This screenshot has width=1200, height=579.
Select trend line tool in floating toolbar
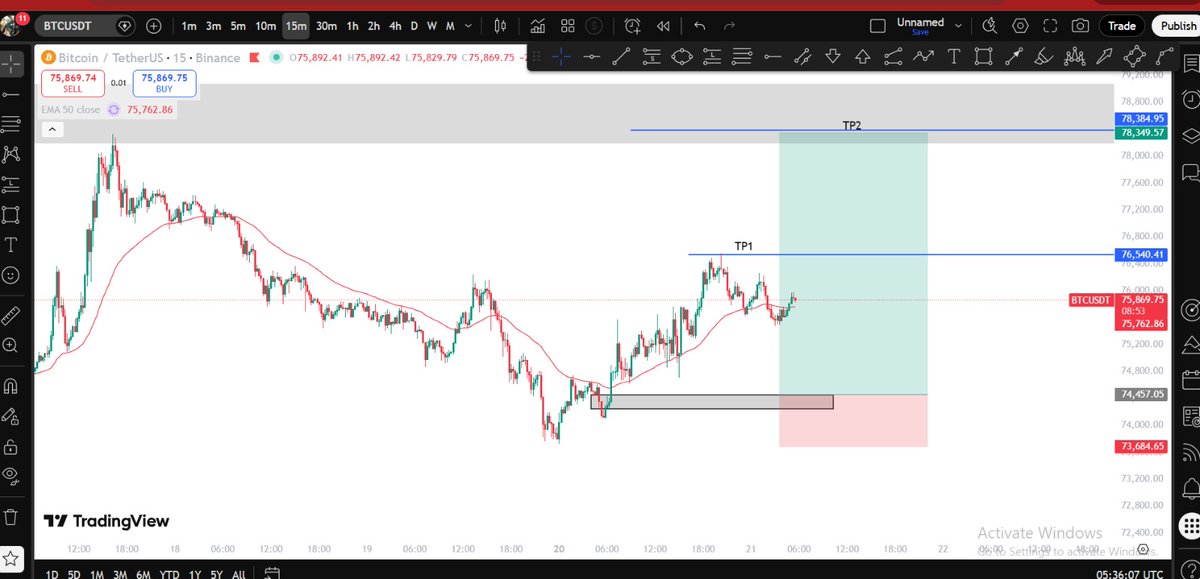click(x=622, y=57)
